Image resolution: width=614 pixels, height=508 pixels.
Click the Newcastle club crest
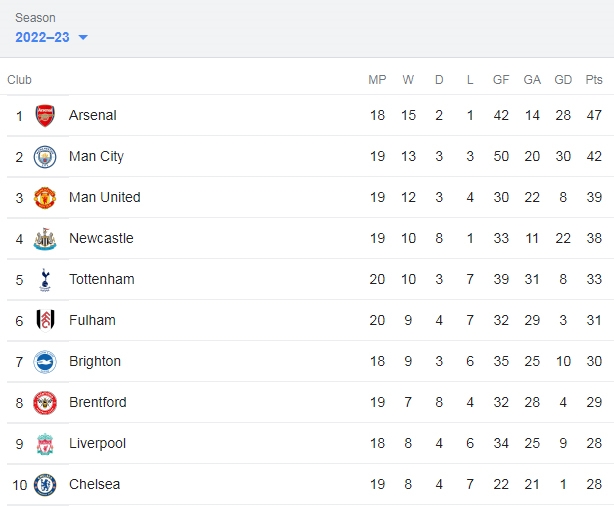click(45, 239)
